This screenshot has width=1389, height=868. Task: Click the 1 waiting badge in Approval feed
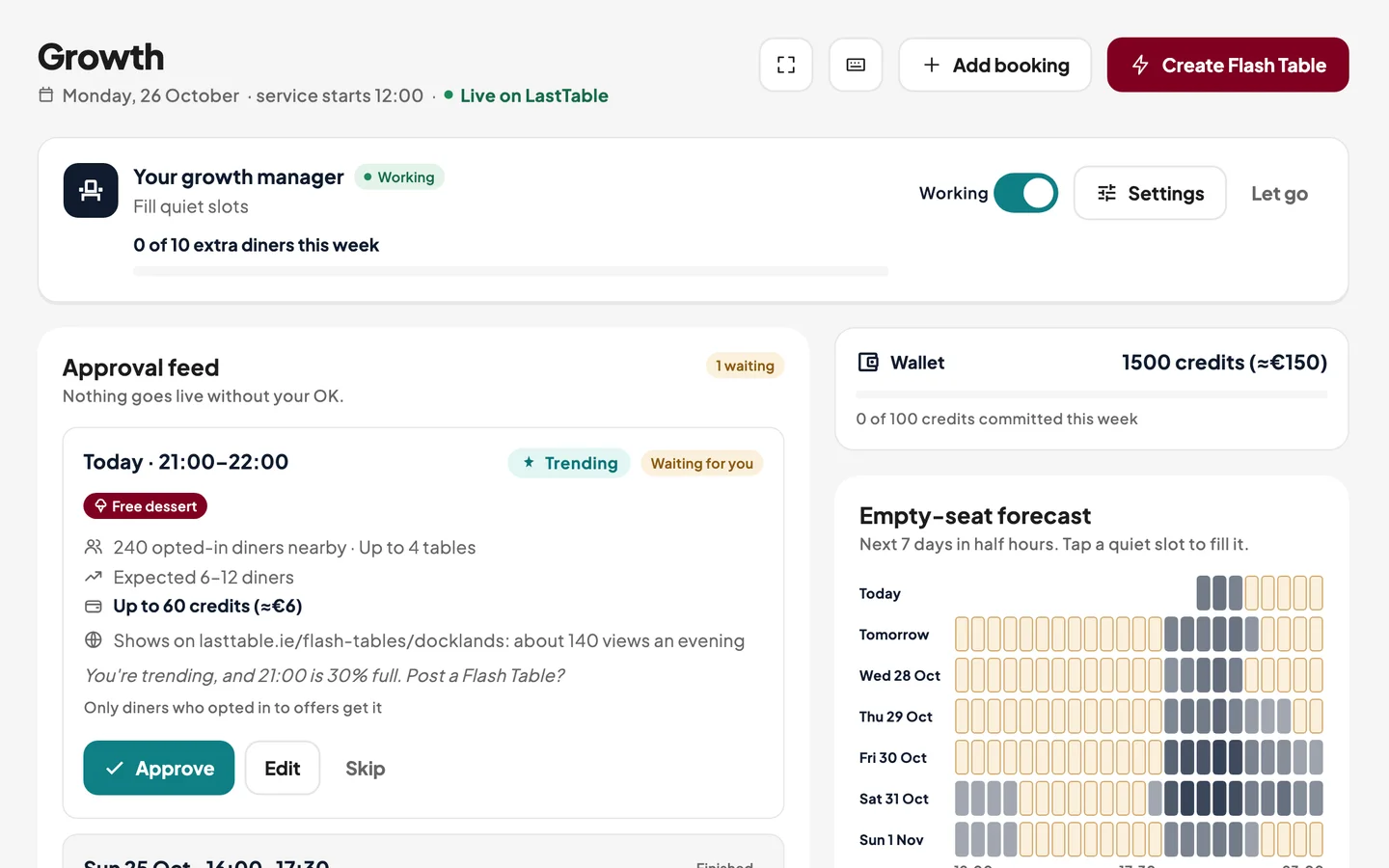[745, 366]
